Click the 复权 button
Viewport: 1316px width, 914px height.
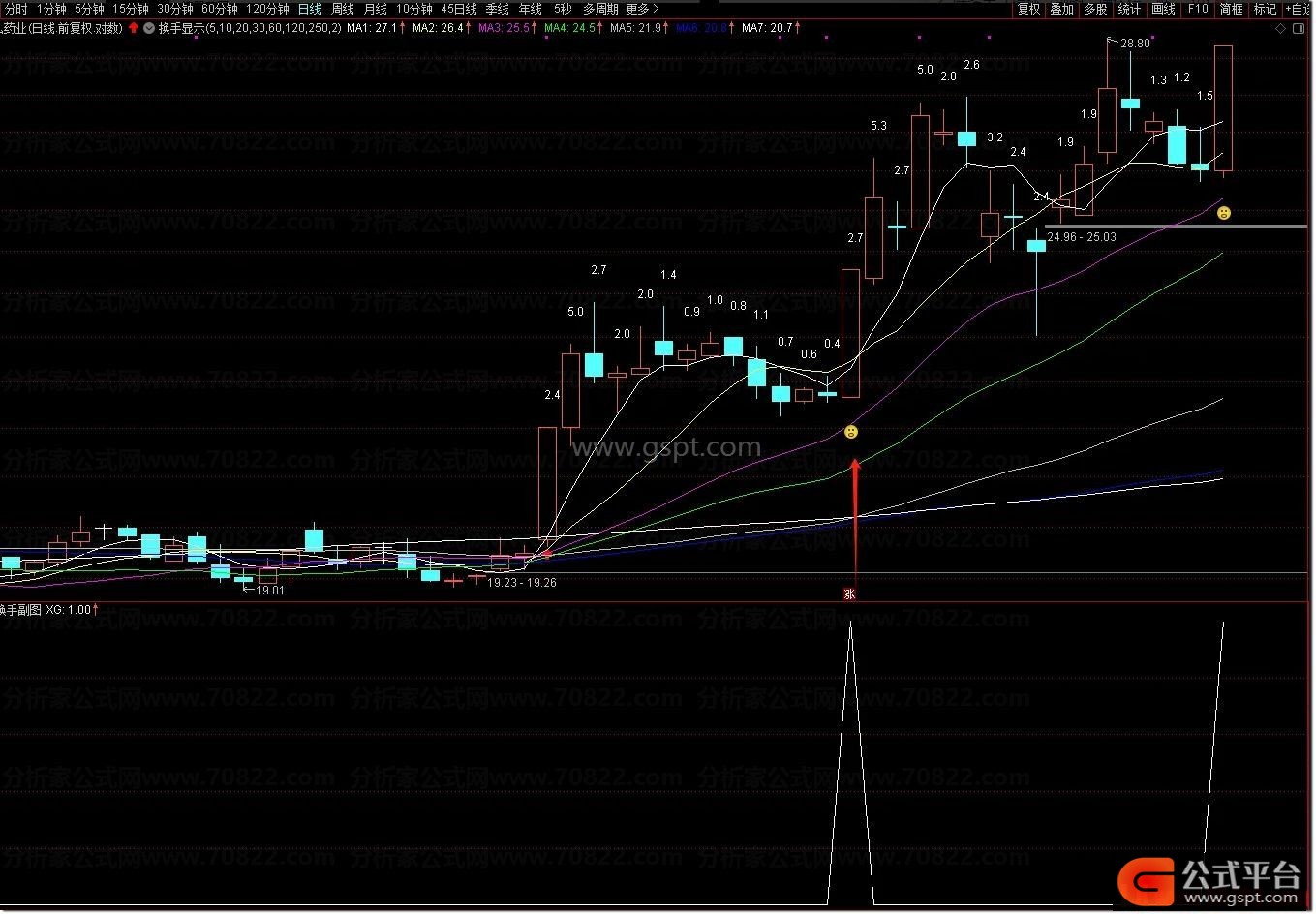point(1029,9)
